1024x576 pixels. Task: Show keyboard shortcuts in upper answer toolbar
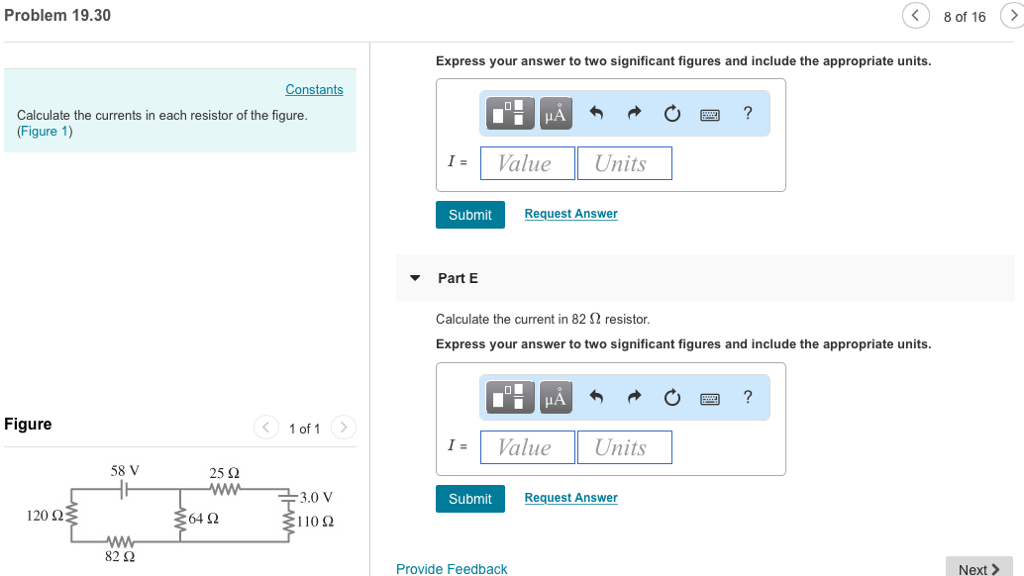[710, 115]
